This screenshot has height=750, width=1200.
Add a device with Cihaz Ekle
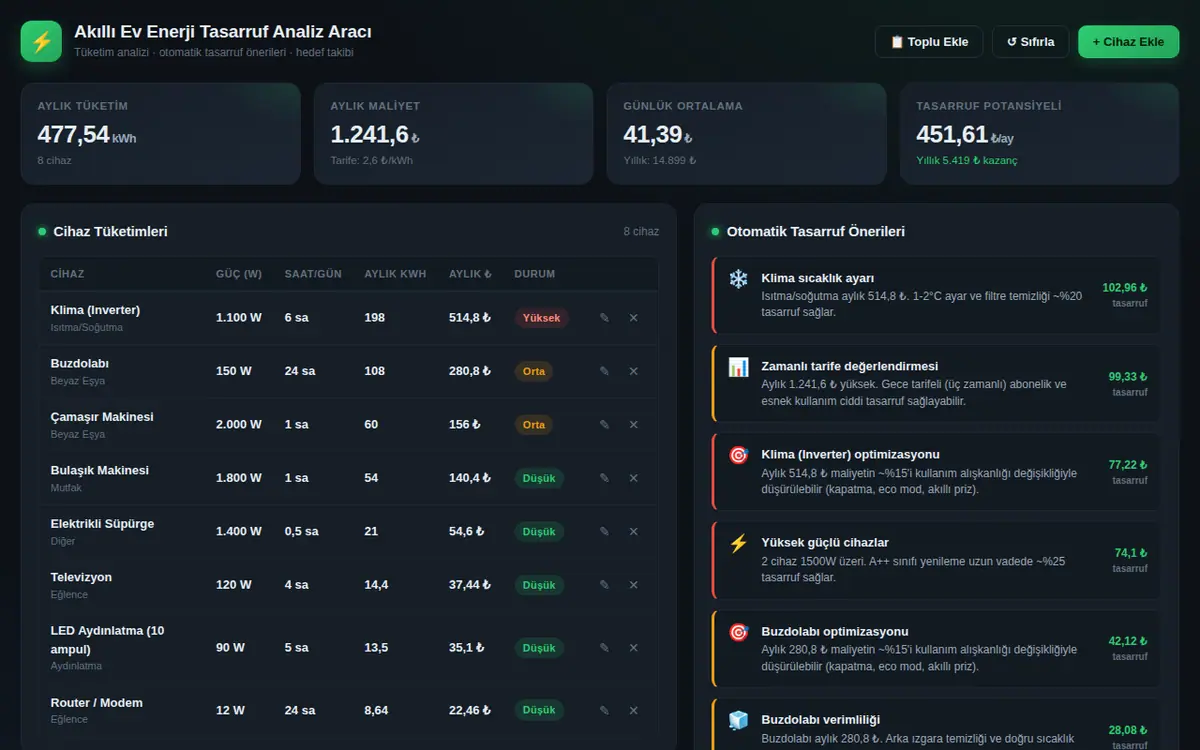pos(1128,42)
